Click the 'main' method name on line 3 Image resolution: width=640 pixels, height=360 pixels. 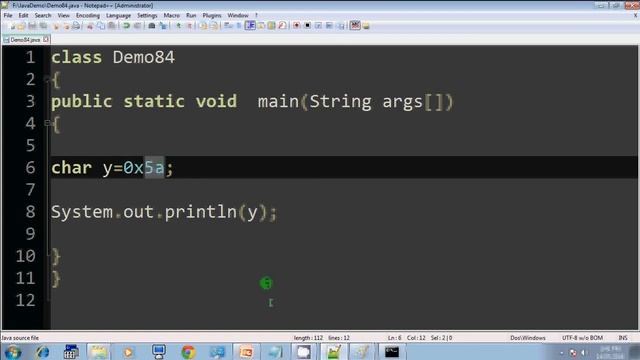click(x=278, y=101)
